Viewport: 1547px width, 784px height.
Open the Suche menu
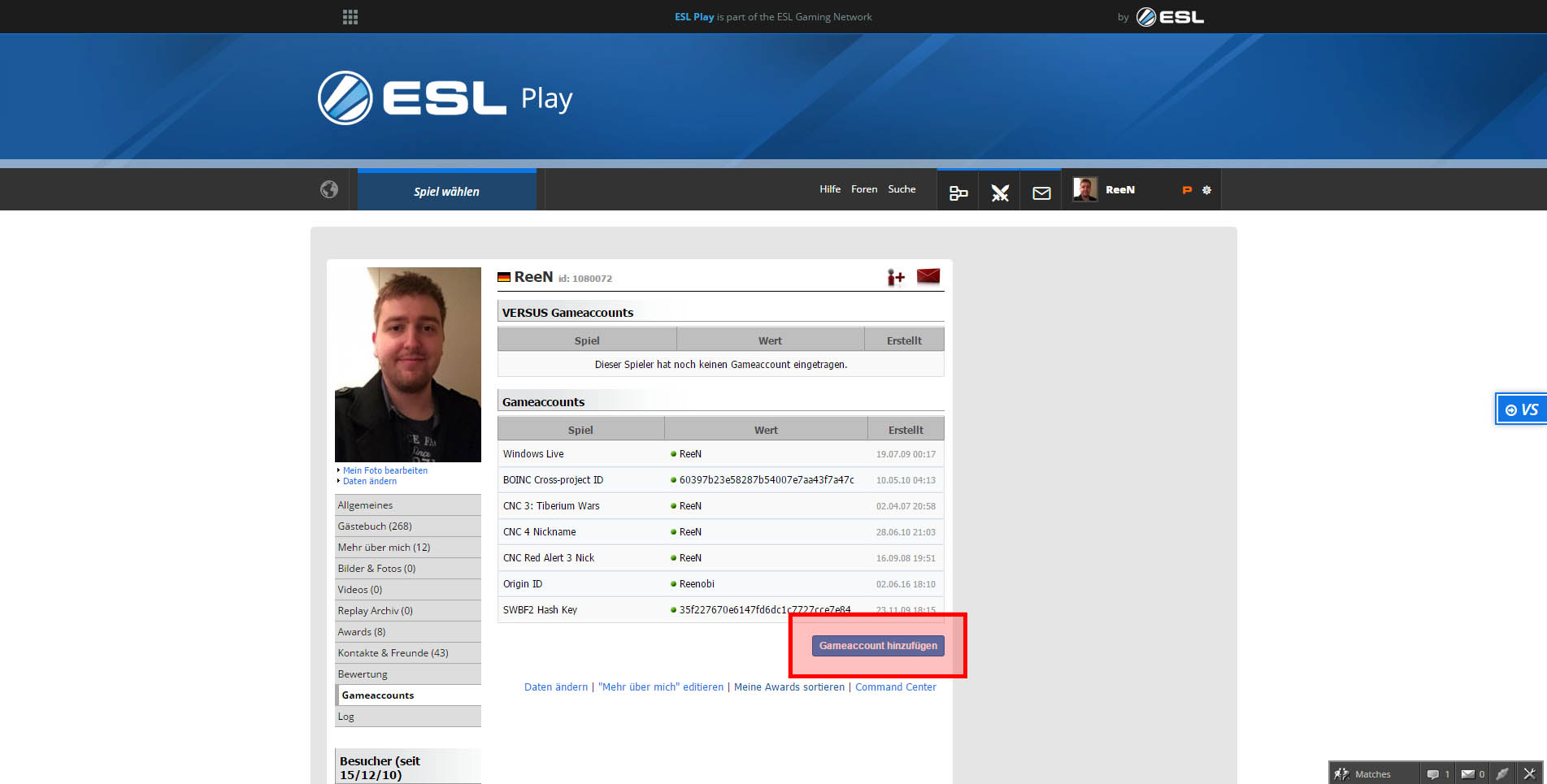902,189
